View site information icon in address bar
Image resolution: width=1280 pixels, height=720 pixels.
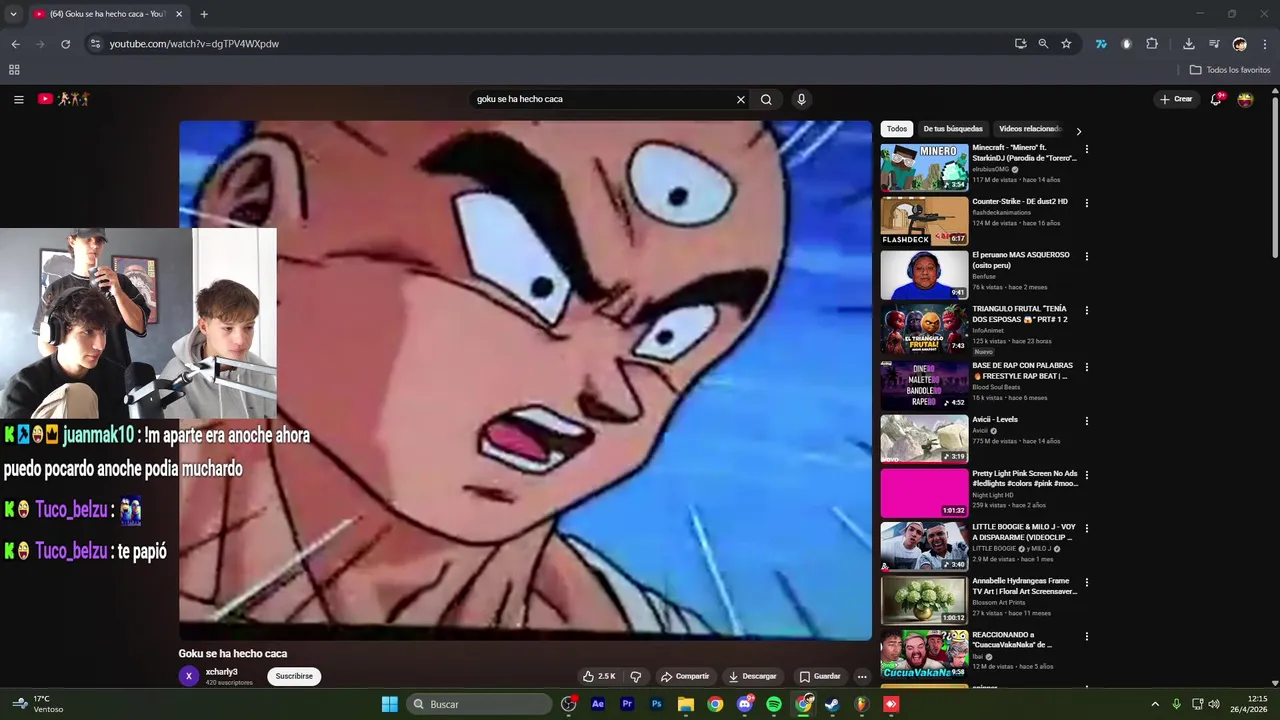point(95,44)
